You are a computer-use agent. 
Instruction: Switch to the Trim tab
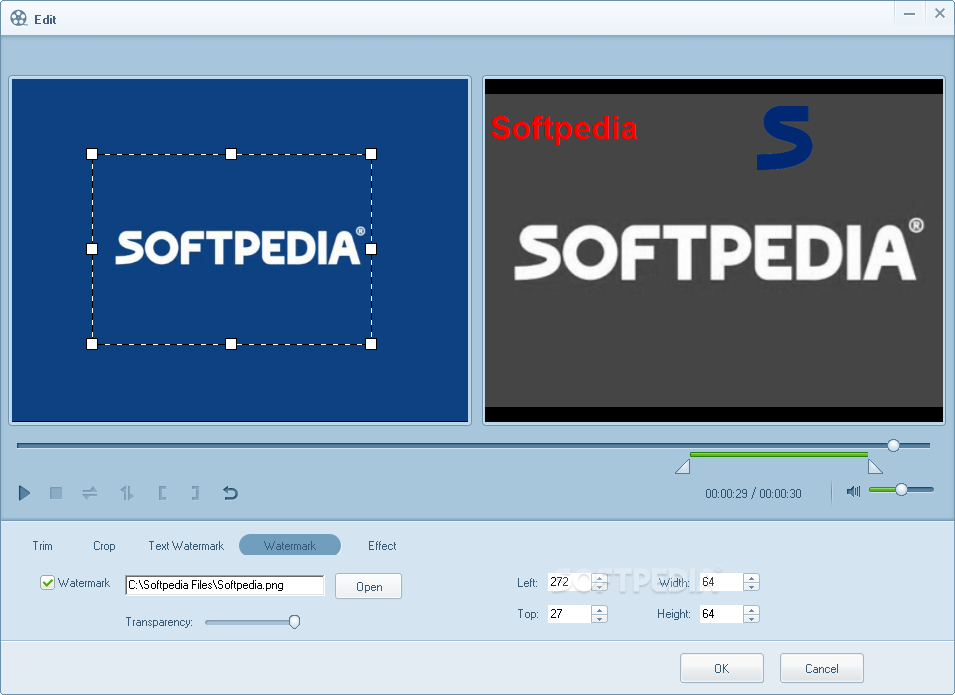[43, 546]
